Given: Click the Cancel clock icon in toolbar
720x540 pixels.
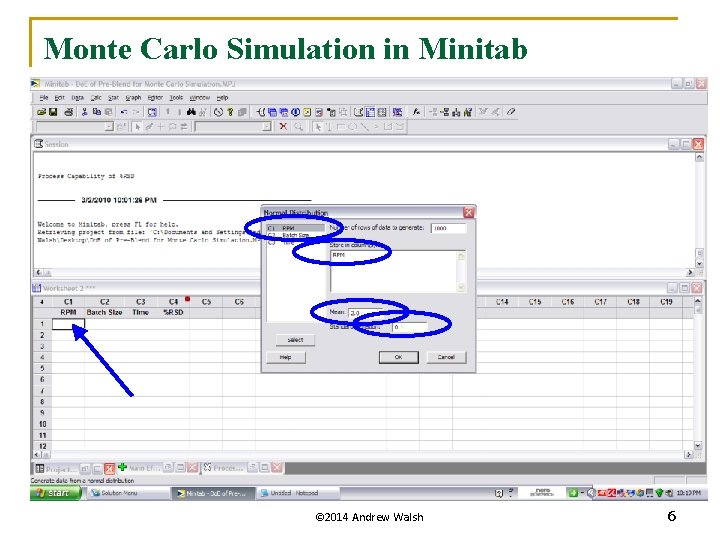Looking at the screenshot, I should (x=218, y=112).
